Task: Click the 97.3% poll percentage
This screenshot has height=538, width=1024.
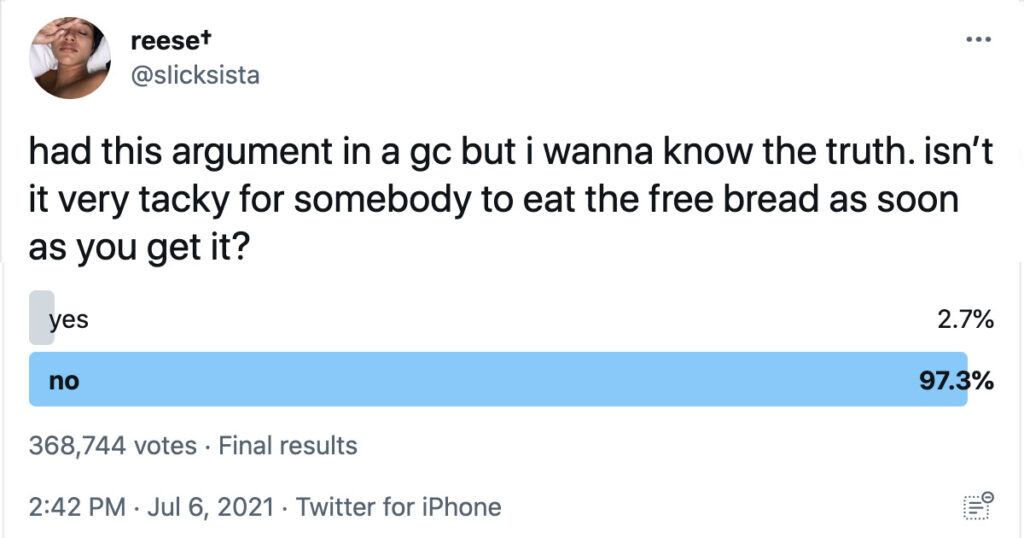Action: (x=956, y=380)
